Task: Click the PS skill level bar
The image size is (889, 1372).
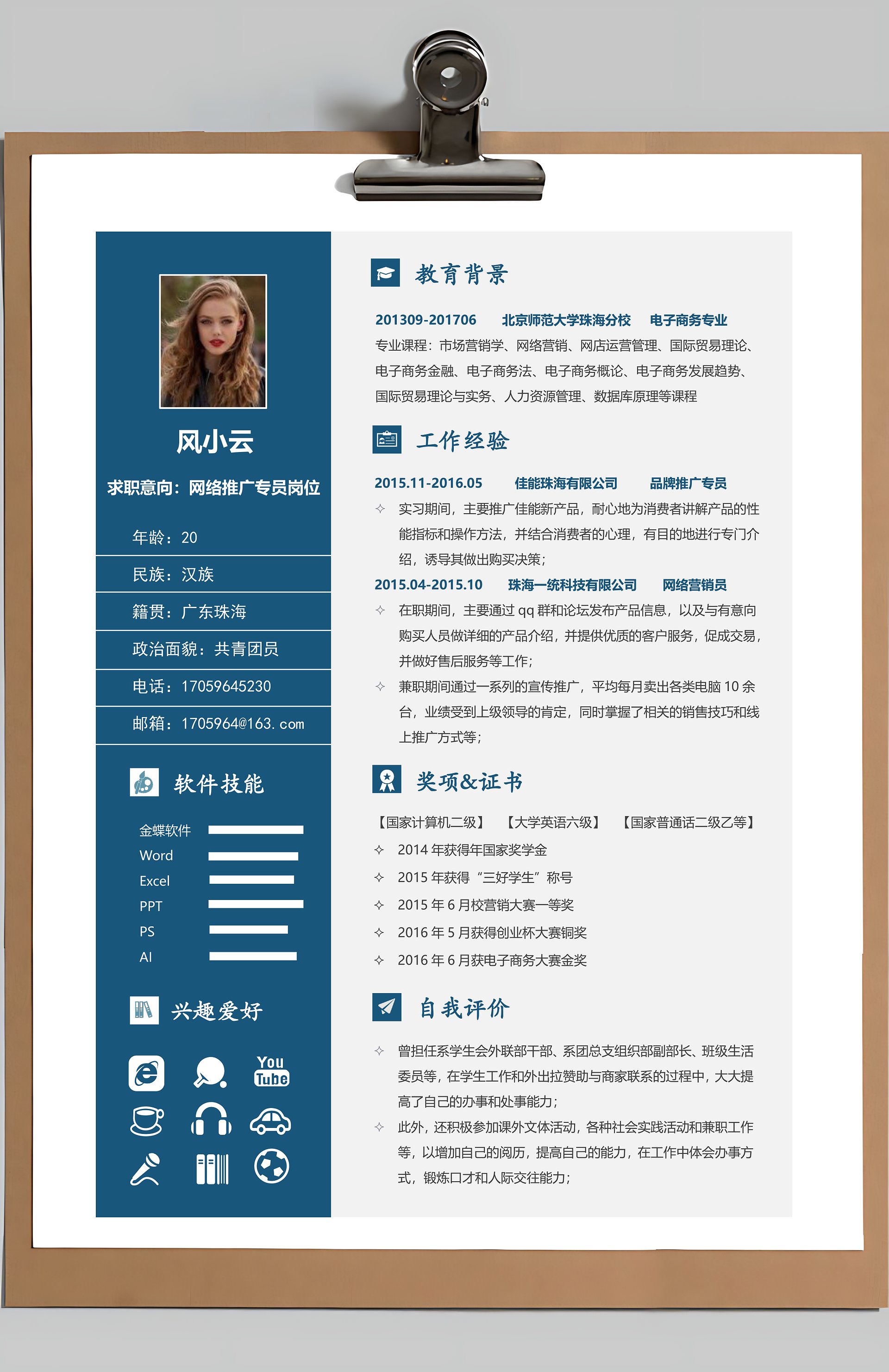Action: (248, 929)
